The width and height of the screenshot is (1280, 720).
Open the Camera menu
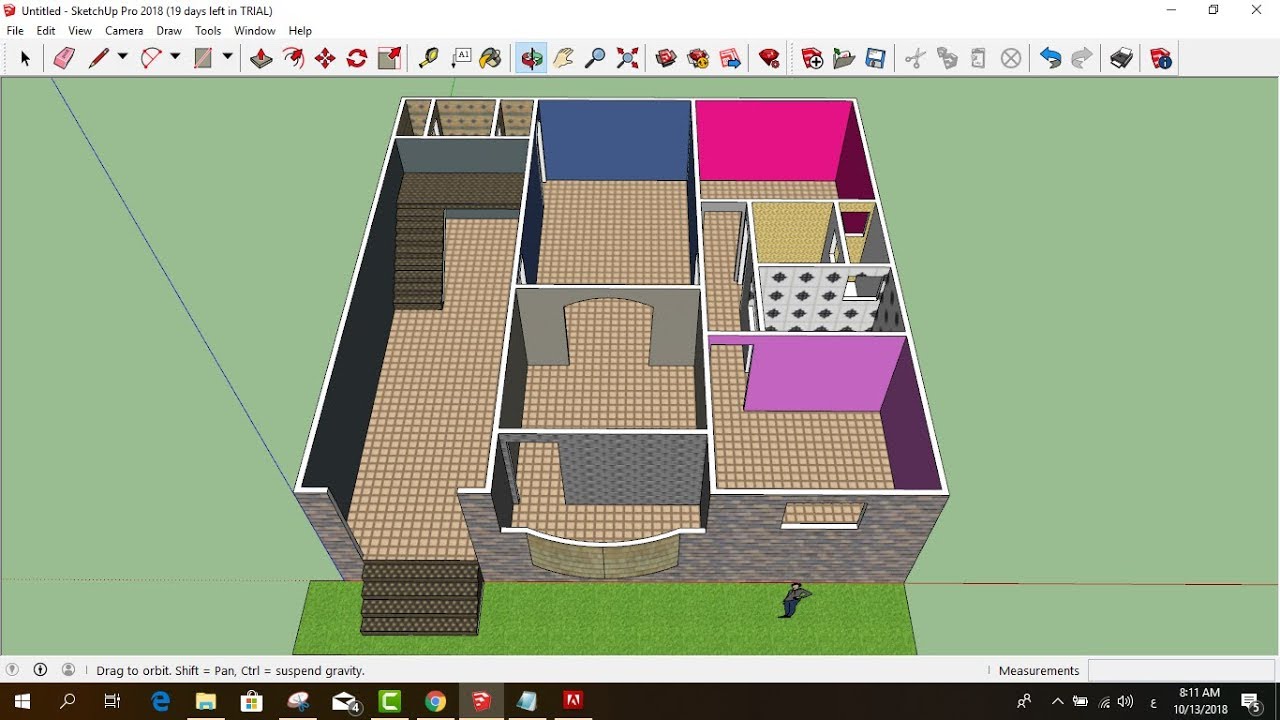coord(124,31)
